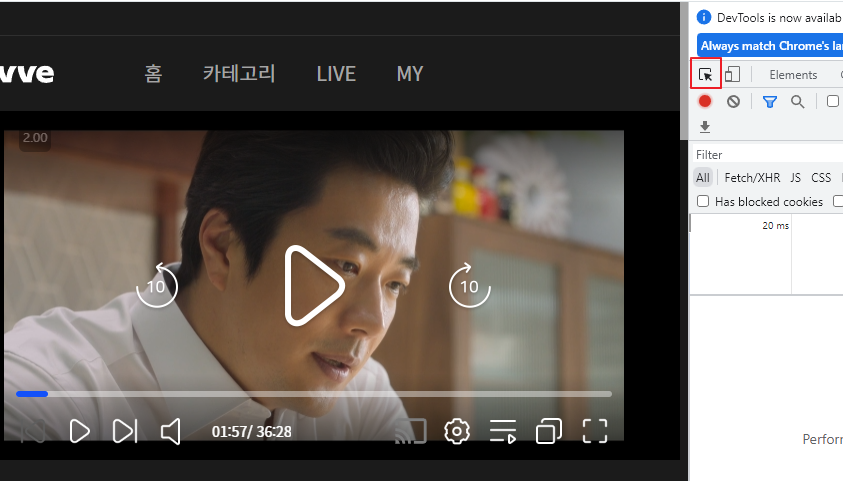
Task: Filter requests by JS
Action: (795, 177)
